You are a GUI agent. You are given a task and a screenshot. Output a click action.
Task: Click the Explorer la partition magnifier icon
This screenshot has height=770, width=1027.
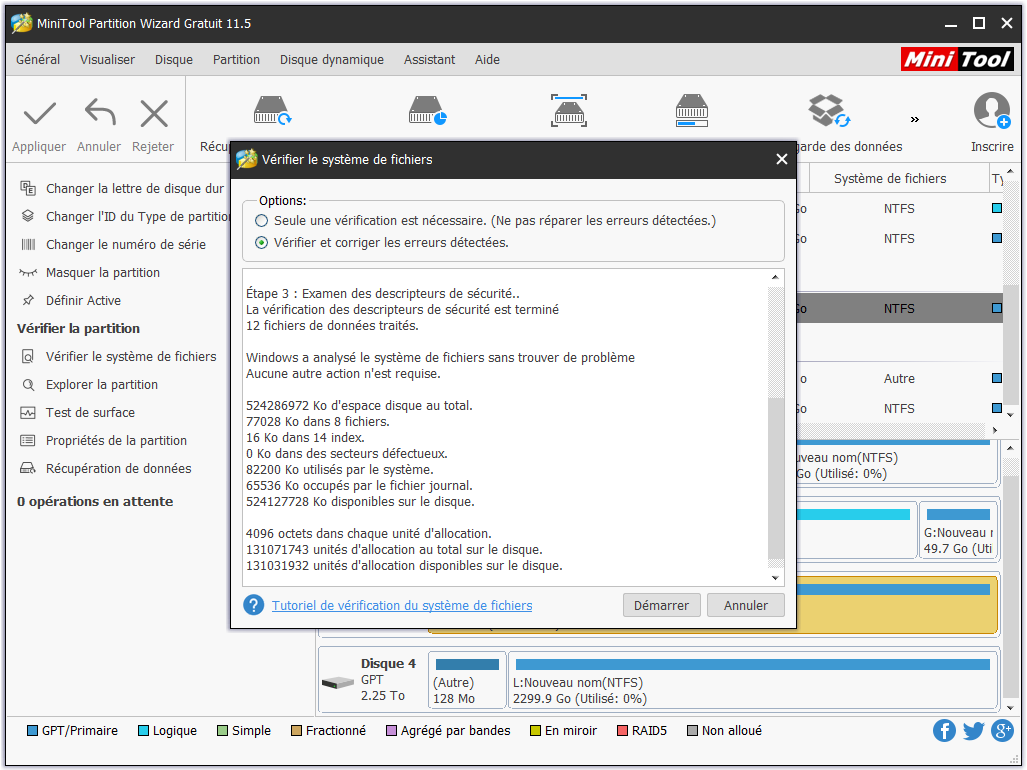pos(28,384)
